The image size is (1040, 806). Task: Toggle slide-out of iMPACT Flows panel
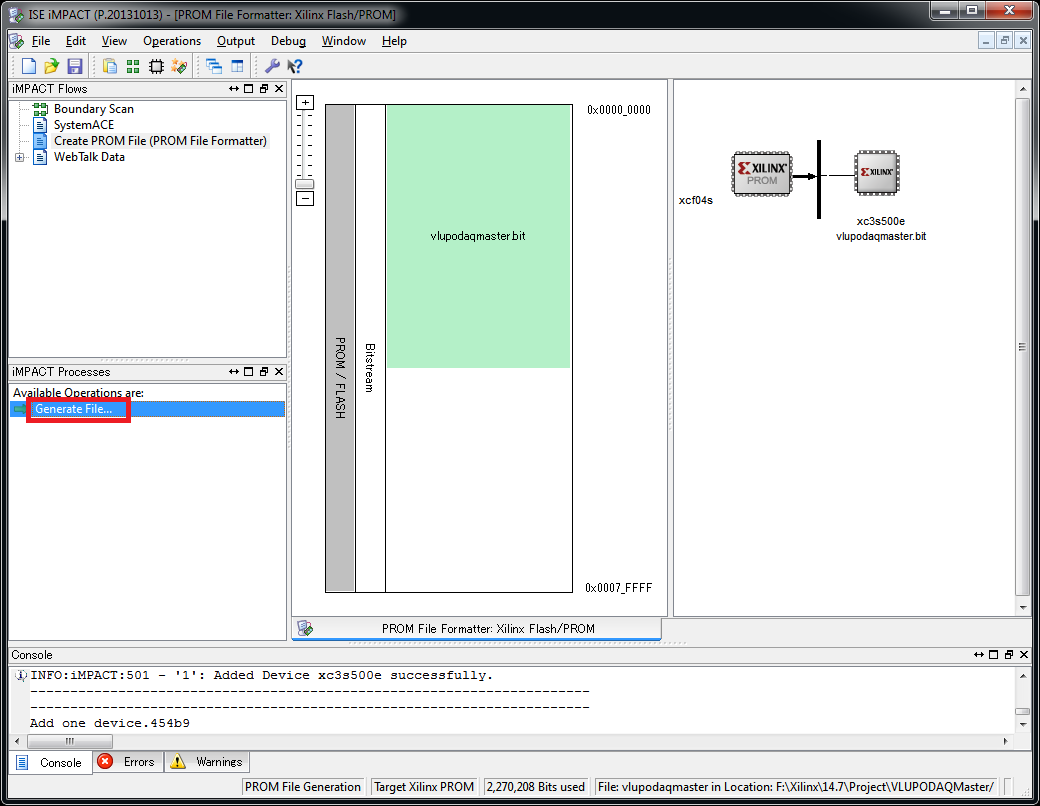[x=233, y=89]
